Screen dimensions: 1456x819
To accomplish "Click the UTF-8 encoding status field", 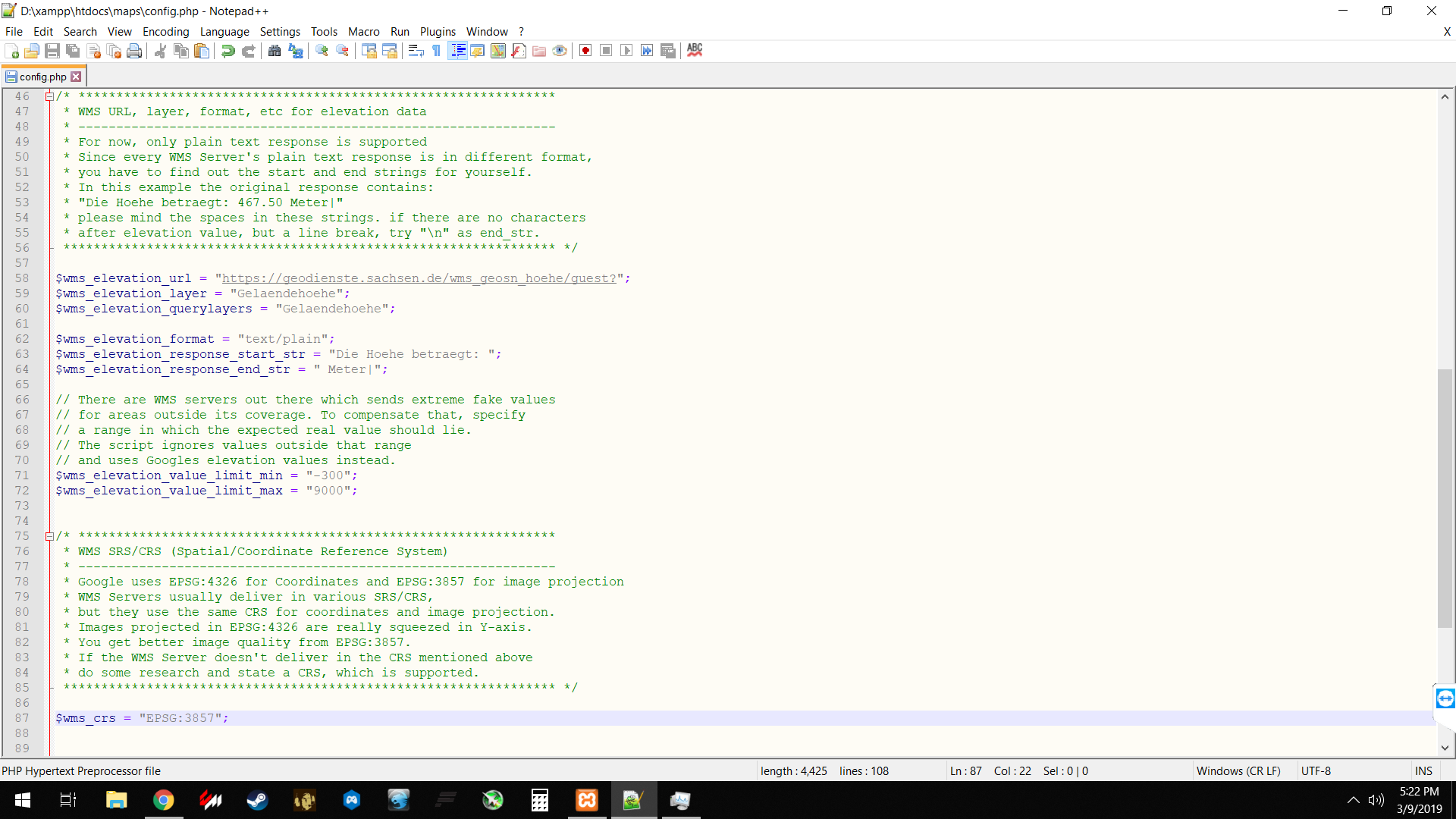I will 1316,771.
